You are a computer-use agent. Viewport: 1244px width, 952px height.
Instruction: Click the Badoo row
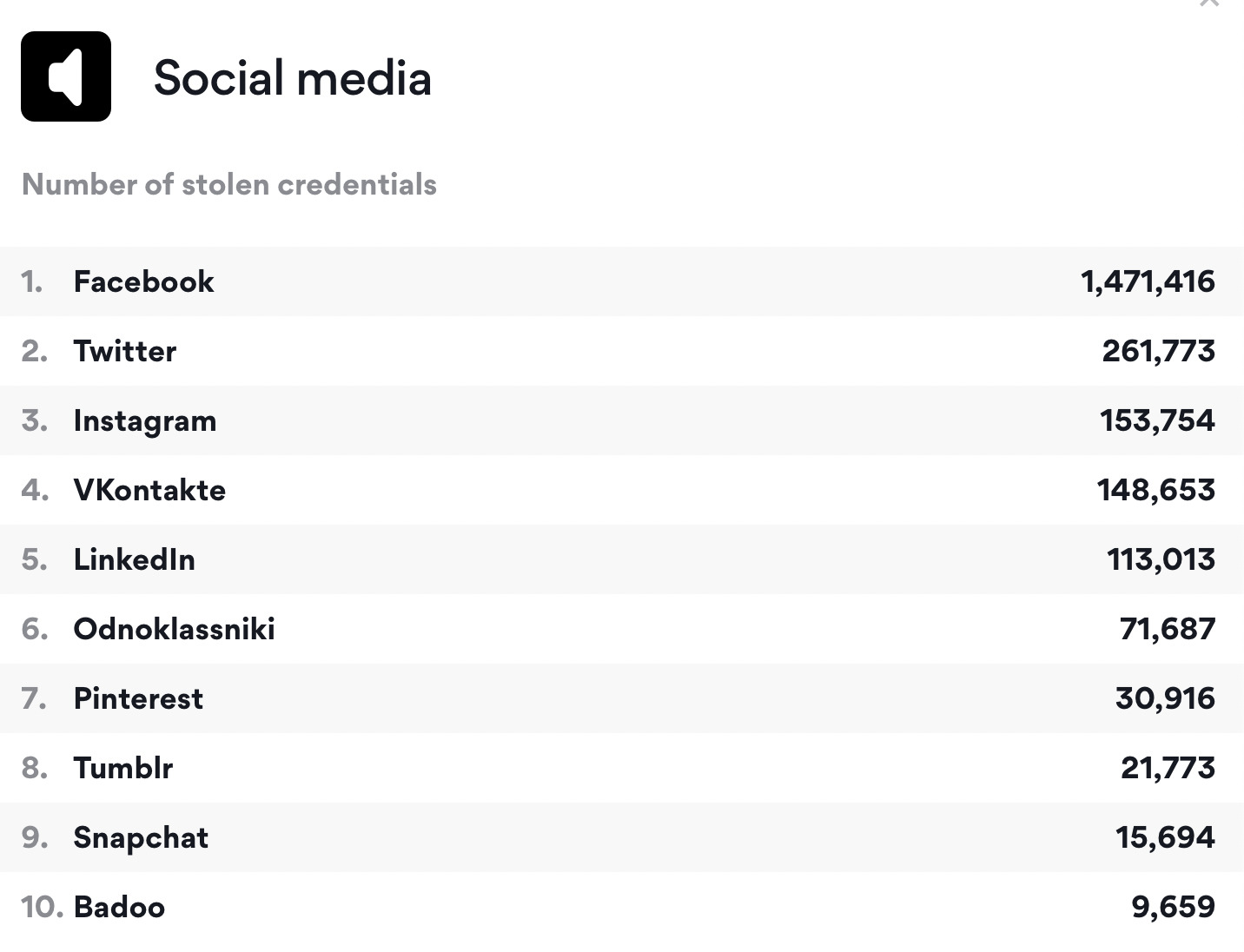[119, 907]
